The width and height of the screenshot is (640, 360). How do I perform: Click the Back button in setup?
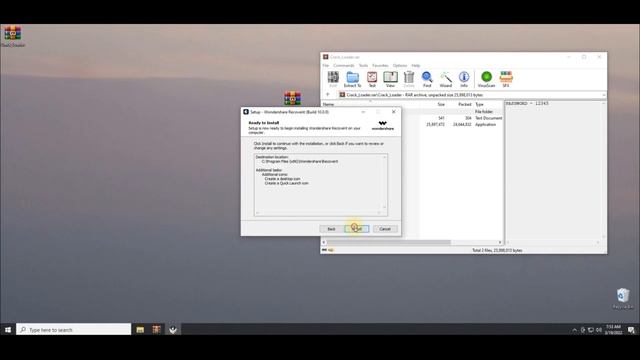coord(331,229)
